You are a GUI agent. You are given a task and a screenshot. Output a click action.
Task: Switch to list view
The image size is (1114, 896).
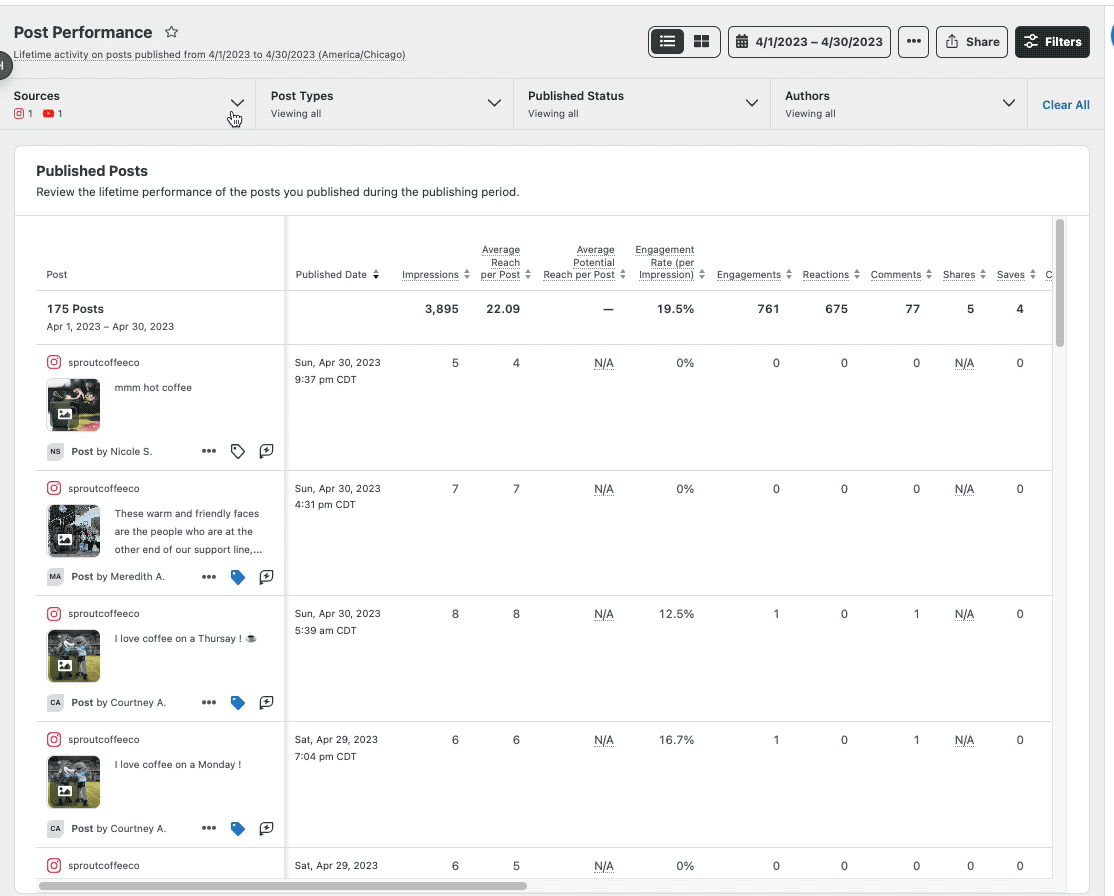(x=667, y=41)
